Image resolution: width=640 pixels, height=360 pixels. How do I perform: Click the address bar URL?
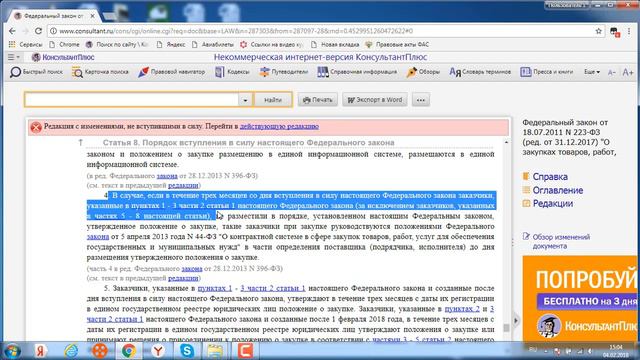point(236,31)
